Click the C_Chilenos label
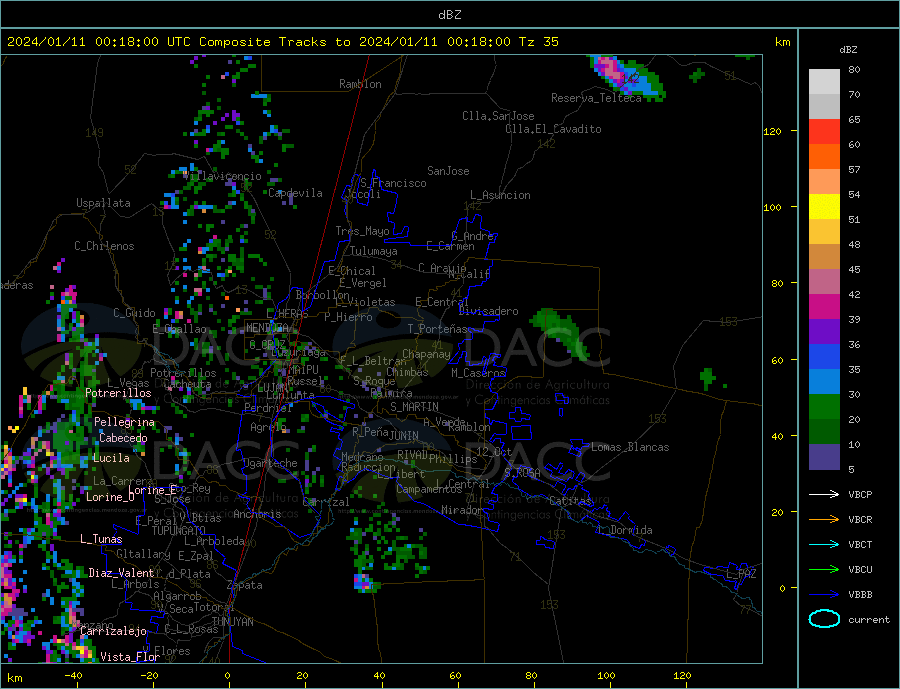This screenshot has width=900, height=689. 104,246
